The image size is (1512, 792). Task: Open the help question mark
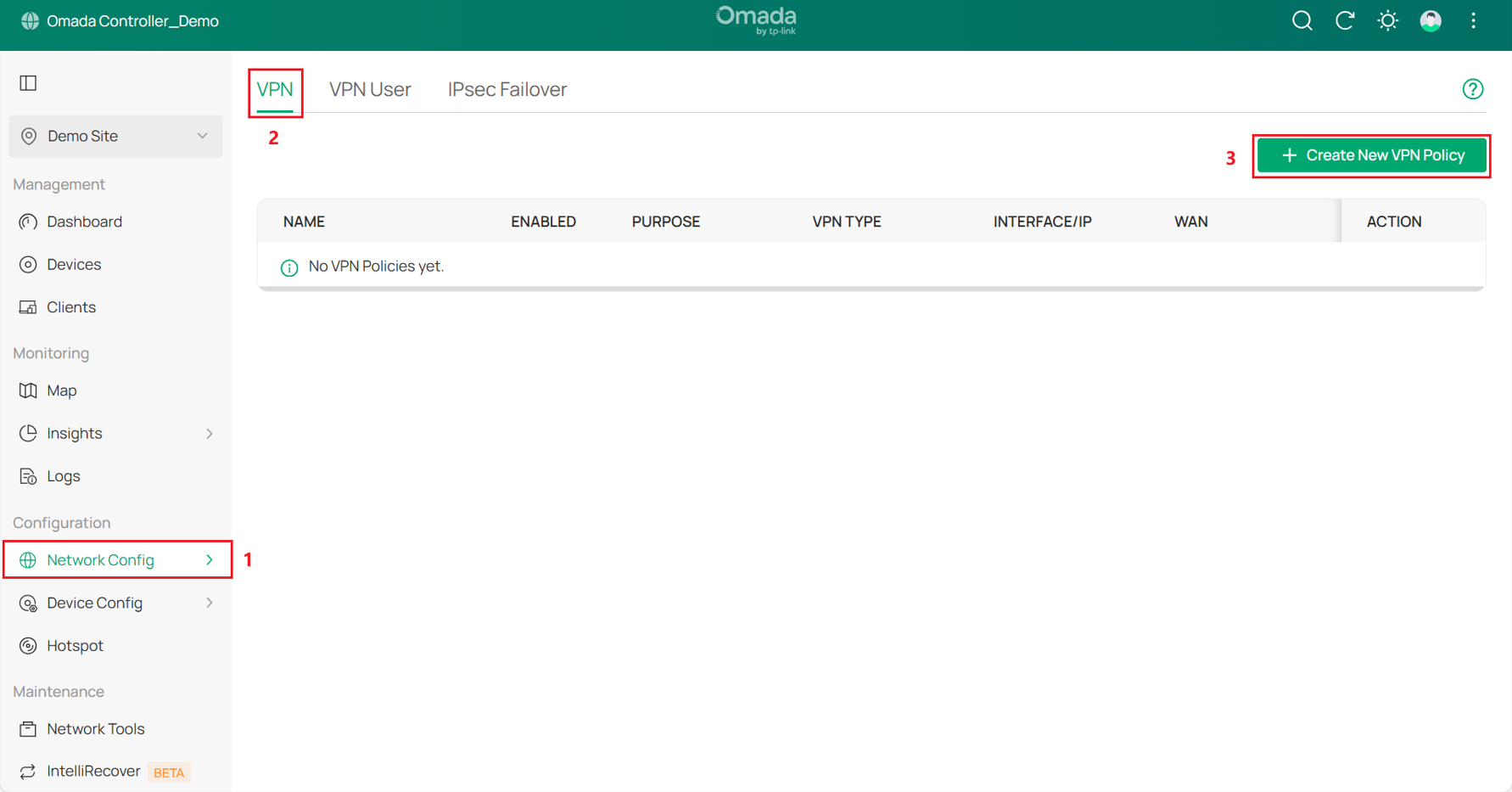(1474, 88)
